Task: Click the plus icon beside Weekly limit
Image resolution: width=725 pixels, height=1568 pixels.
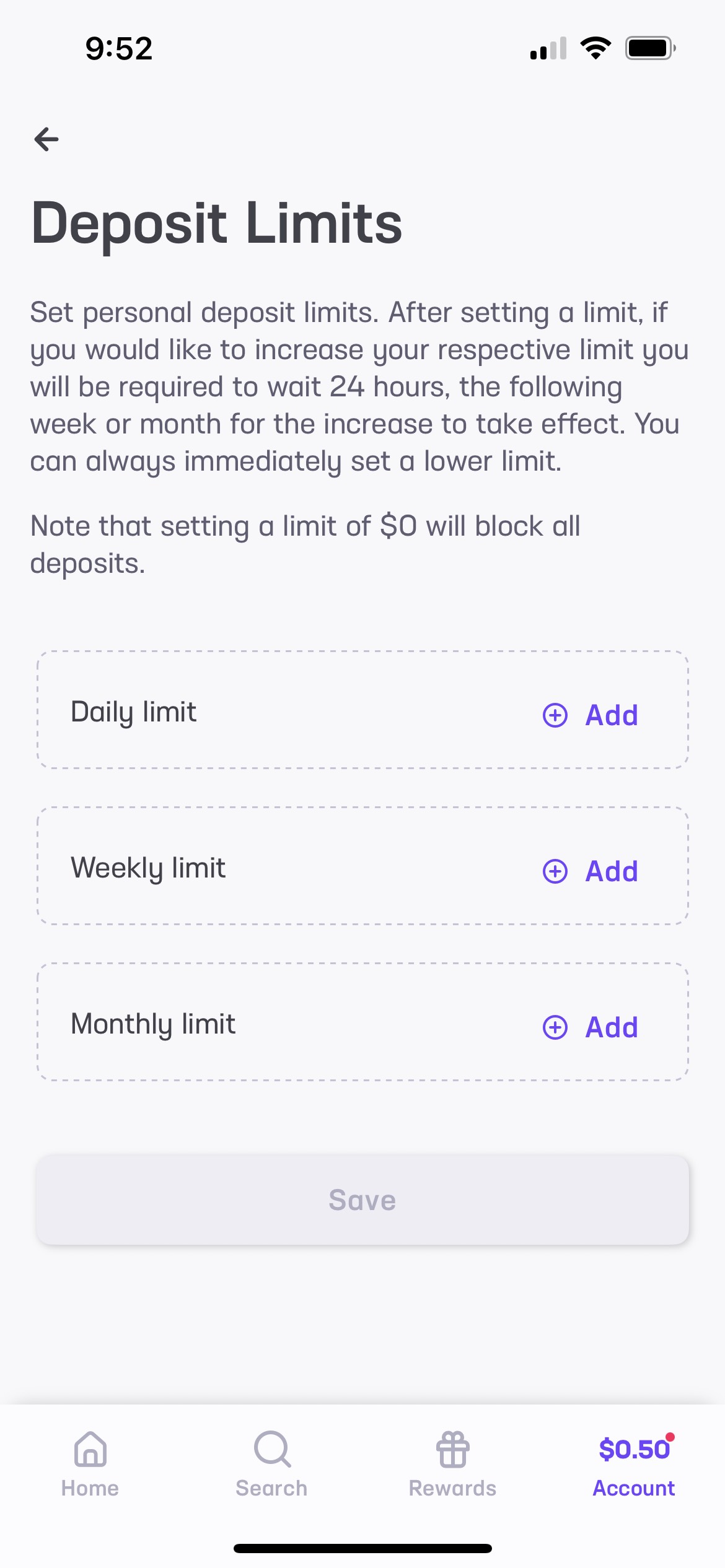Action: coord(555,871)
